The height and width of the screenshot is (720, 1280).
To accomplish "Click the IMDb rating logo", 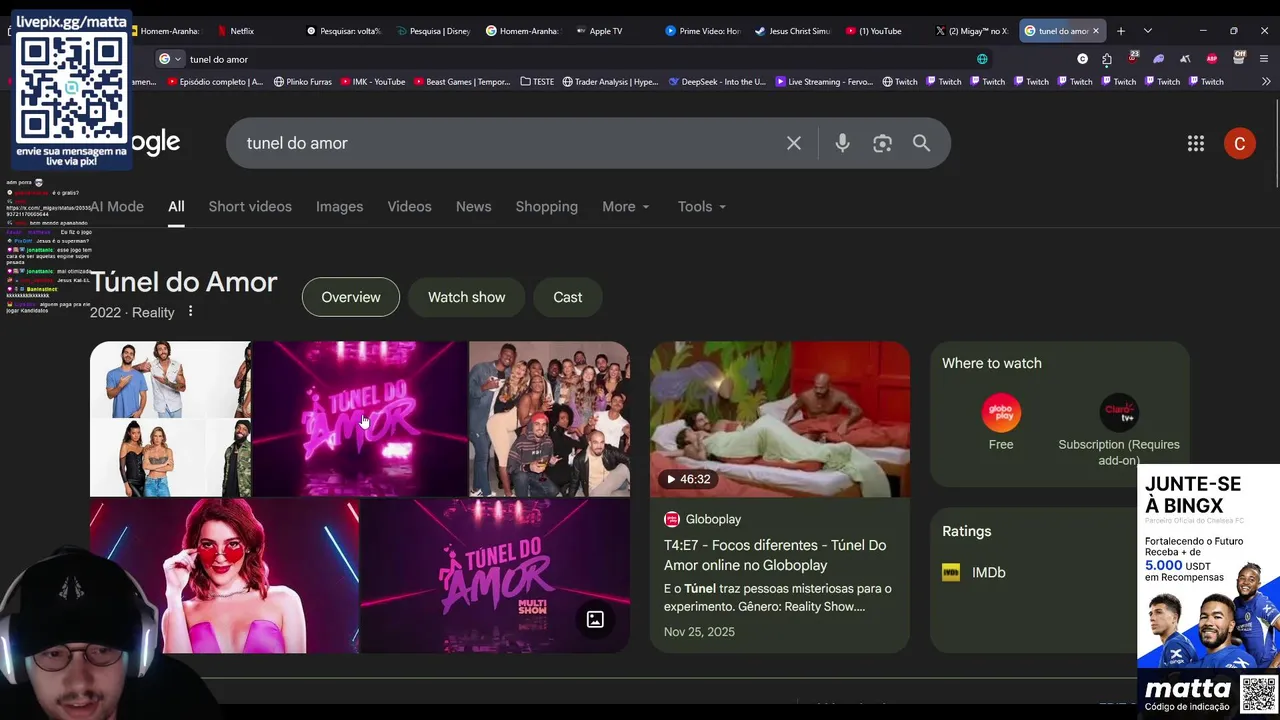I will pos(951,572).
